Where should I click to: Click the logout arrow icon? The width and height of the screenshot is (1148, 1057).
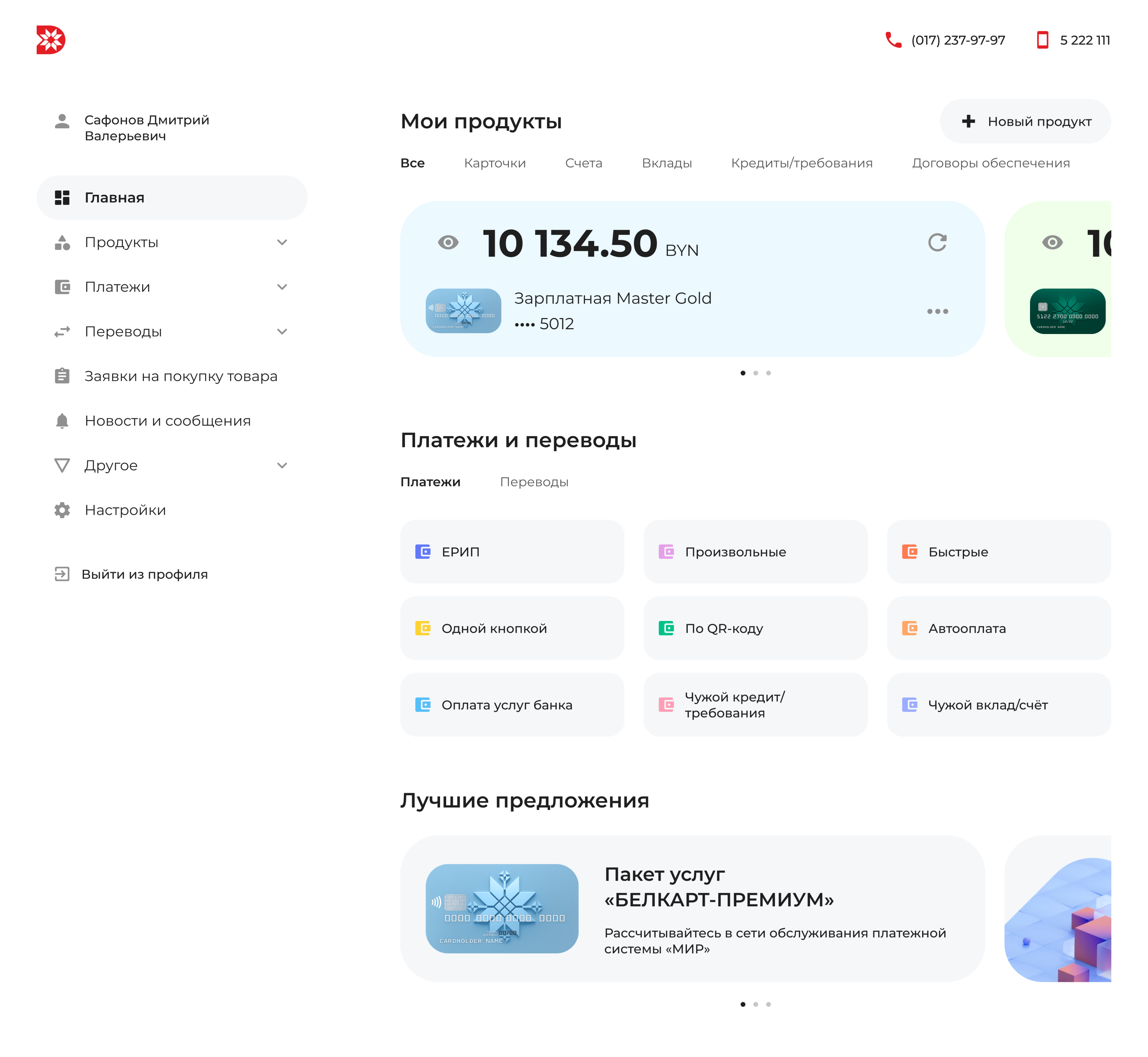pos(62,574)
